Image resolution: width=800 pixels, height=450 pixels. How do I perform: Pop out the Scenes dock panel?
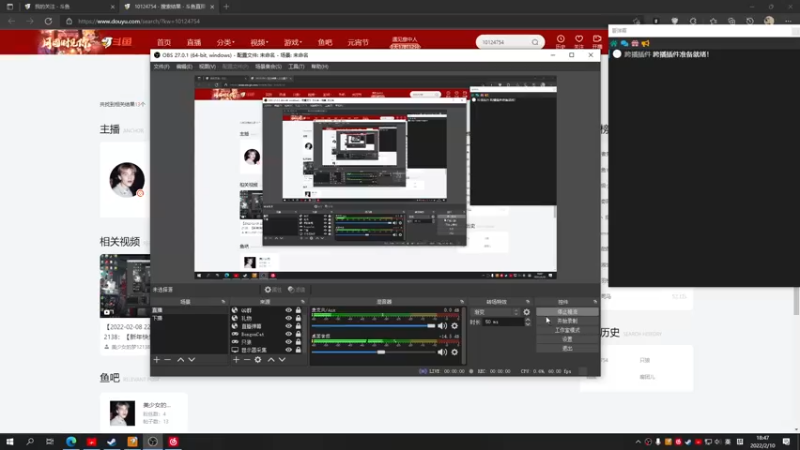223,302
